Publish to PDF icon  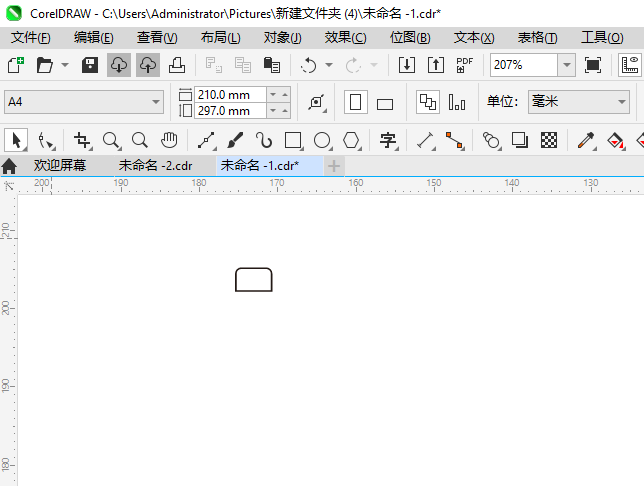(x=465, y=65)
